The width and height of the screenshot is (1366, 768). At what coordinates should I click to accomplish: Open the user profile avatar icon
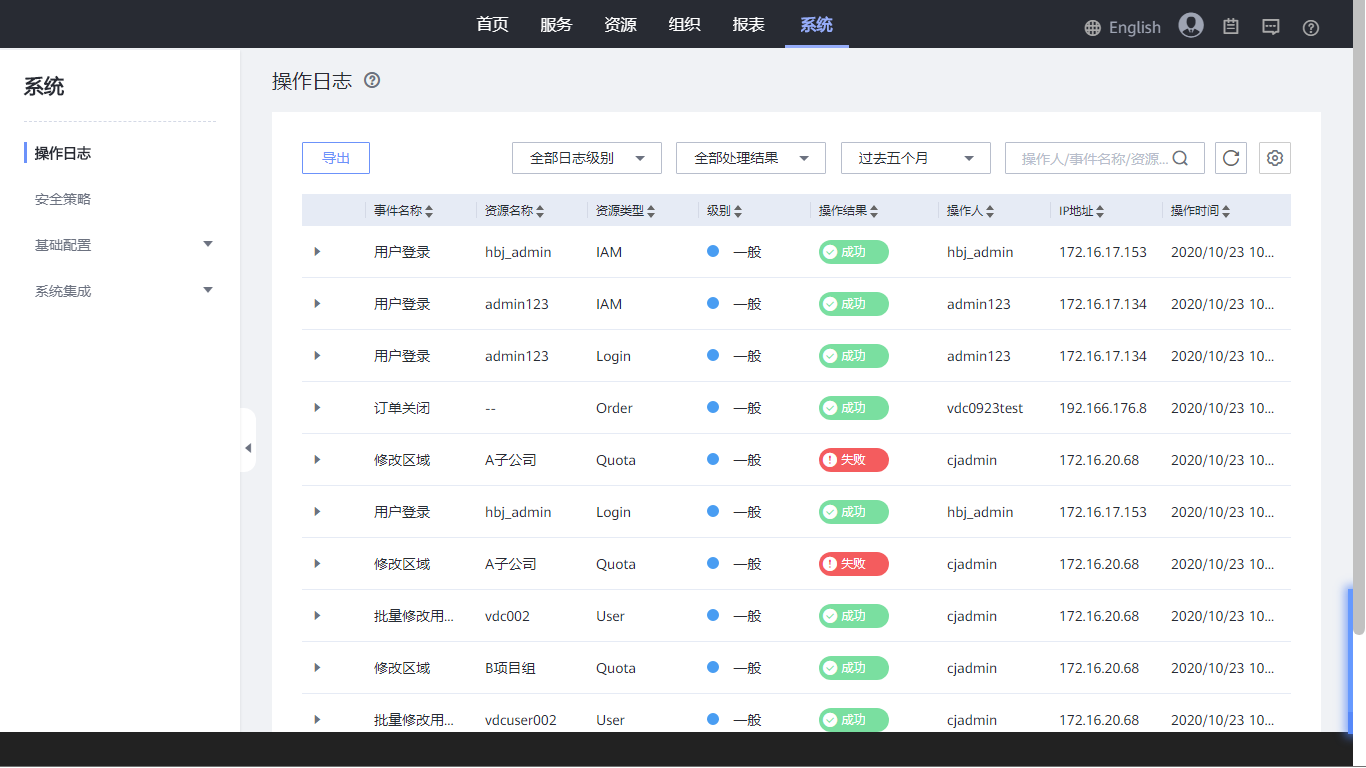point(1190,26)
